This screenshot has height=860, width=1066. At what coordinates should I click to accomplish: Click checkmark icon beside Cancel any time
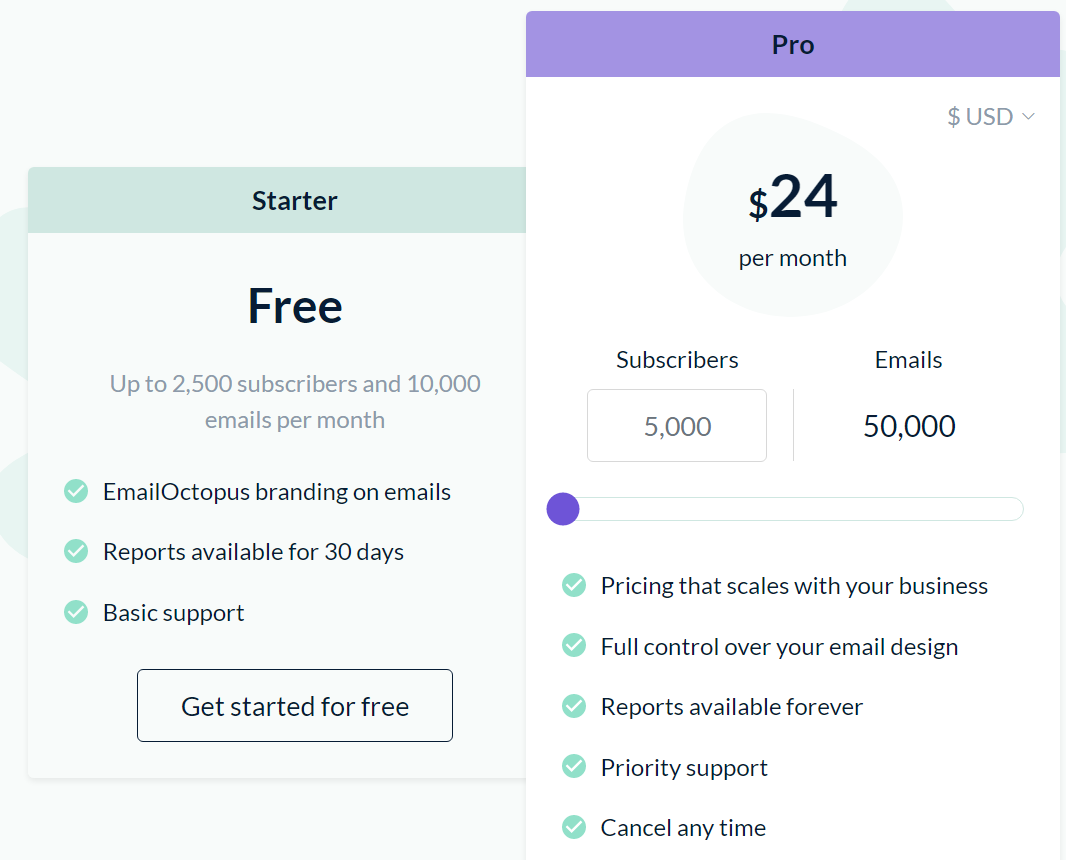(x=574, y=827)
